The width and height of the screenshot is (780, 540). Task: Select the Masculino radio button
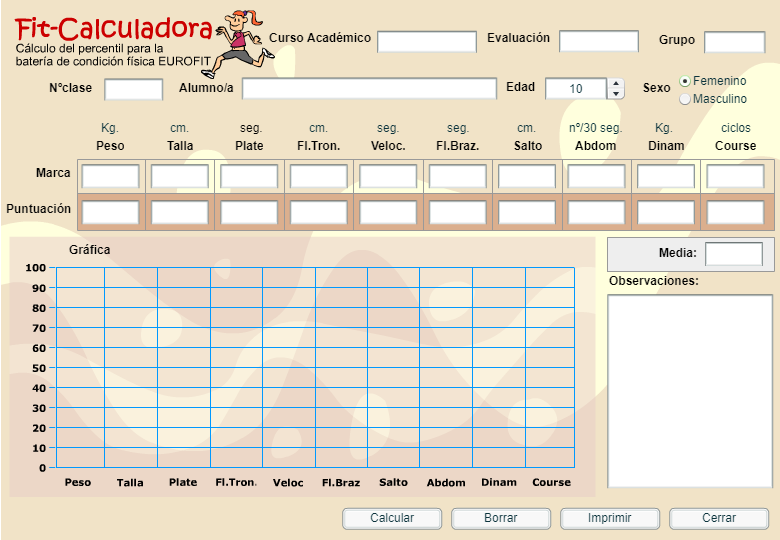(x=685, y=99)
